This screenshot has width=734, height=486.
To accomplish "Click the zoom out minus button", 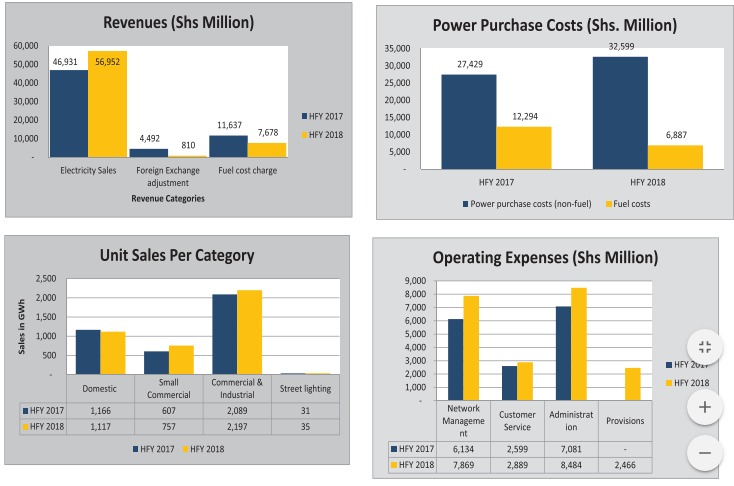I will tap(705, 452).
